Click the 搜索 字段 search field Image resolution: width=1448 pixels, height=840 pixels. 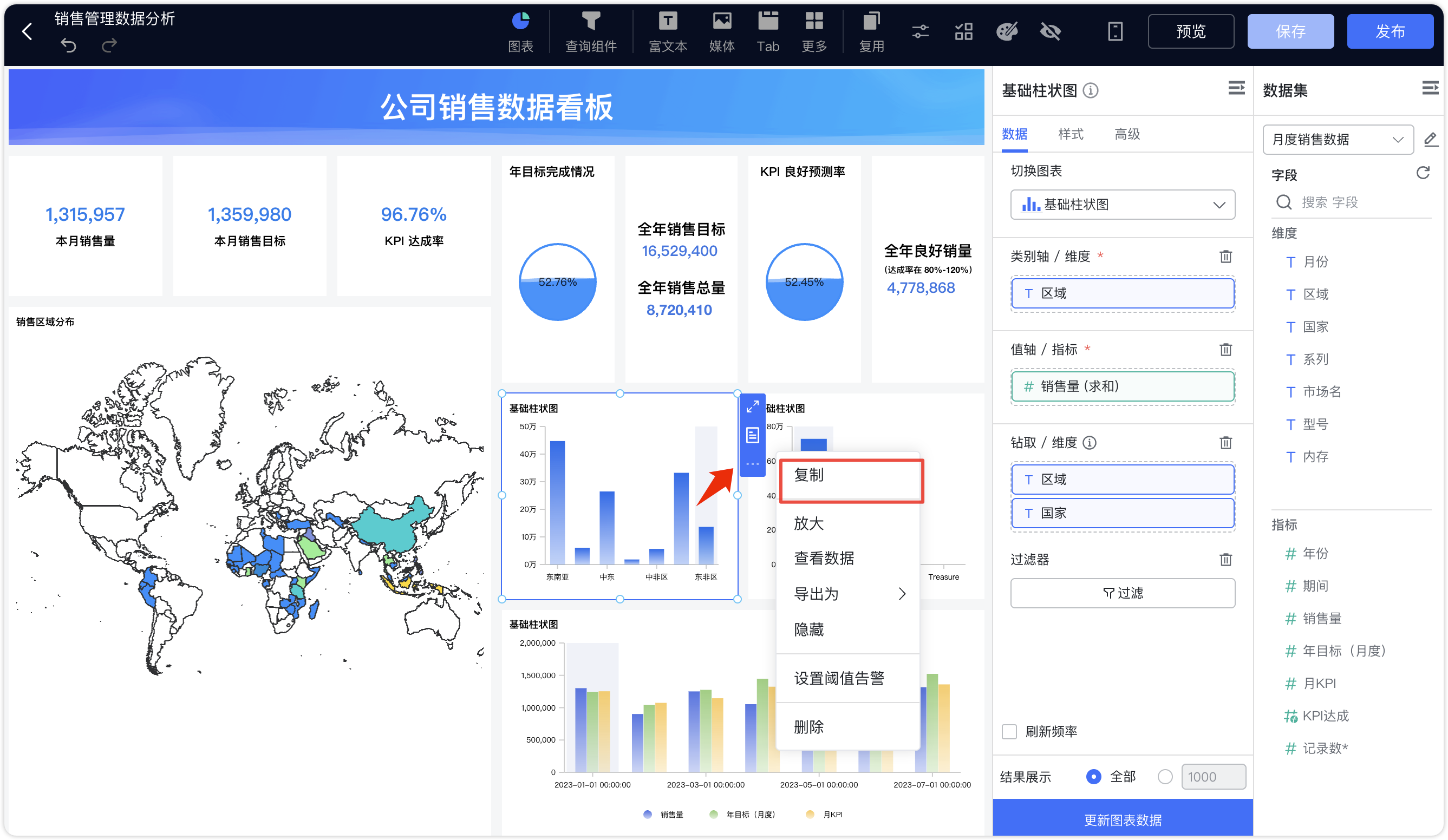1351,202
